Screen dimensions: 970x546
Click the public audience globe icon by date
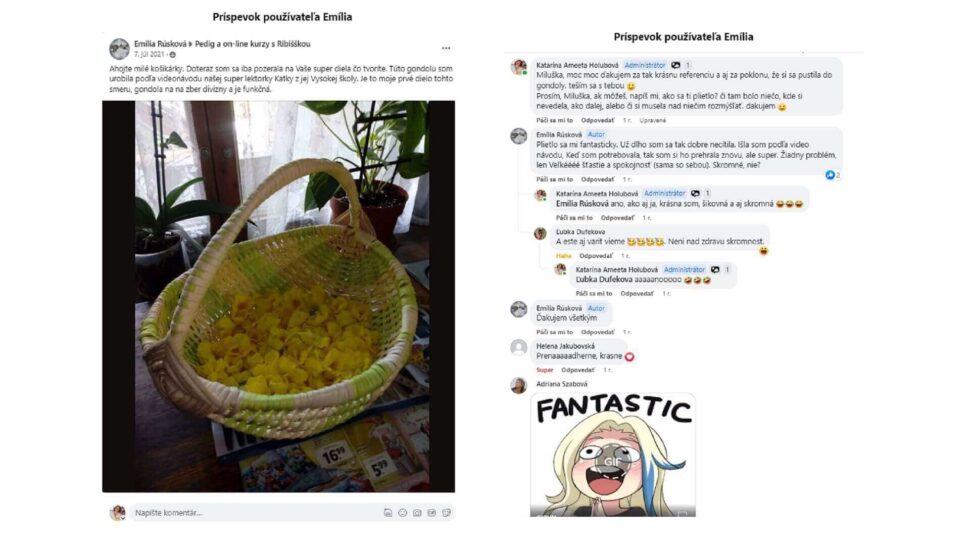click(173, 54)
